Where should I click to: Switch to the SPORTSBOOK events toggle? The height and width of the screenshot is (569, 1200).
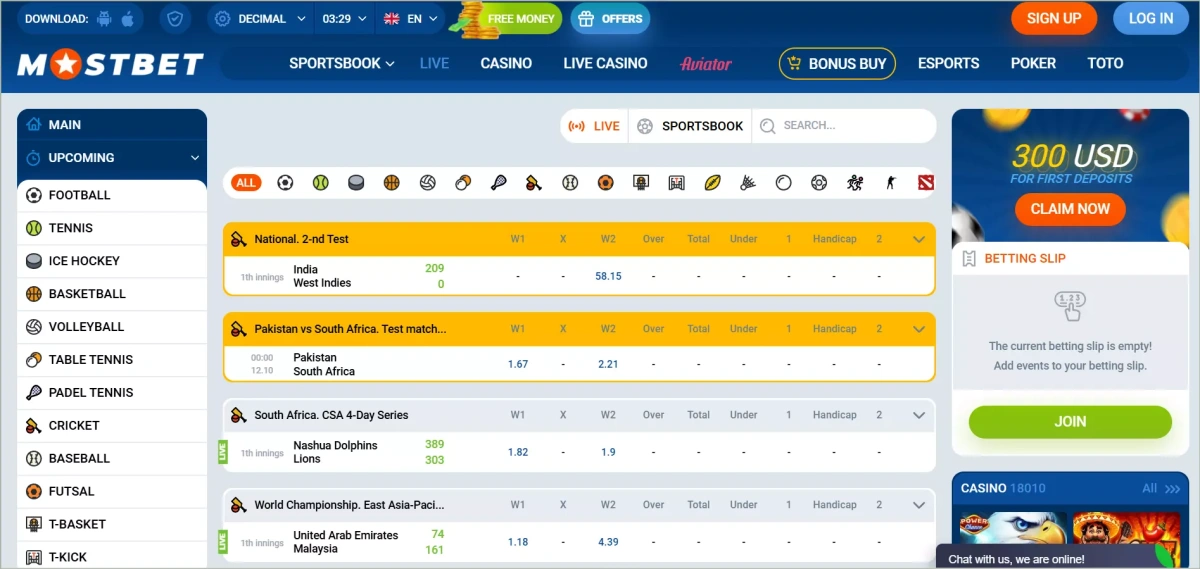coord(691,126)
